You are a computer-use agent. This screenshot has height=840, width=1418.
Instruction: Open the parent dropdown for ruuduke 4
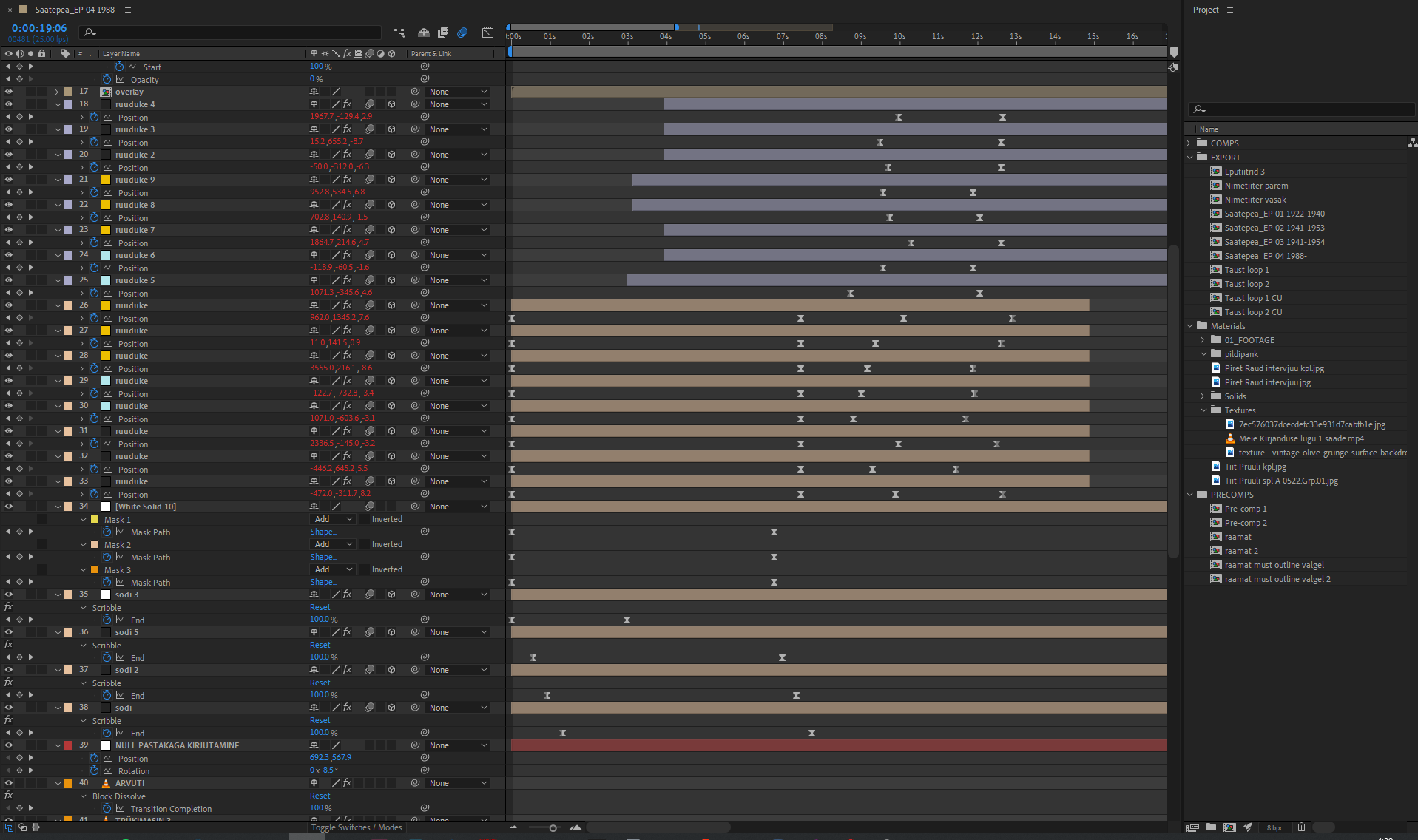click(458, 104)
